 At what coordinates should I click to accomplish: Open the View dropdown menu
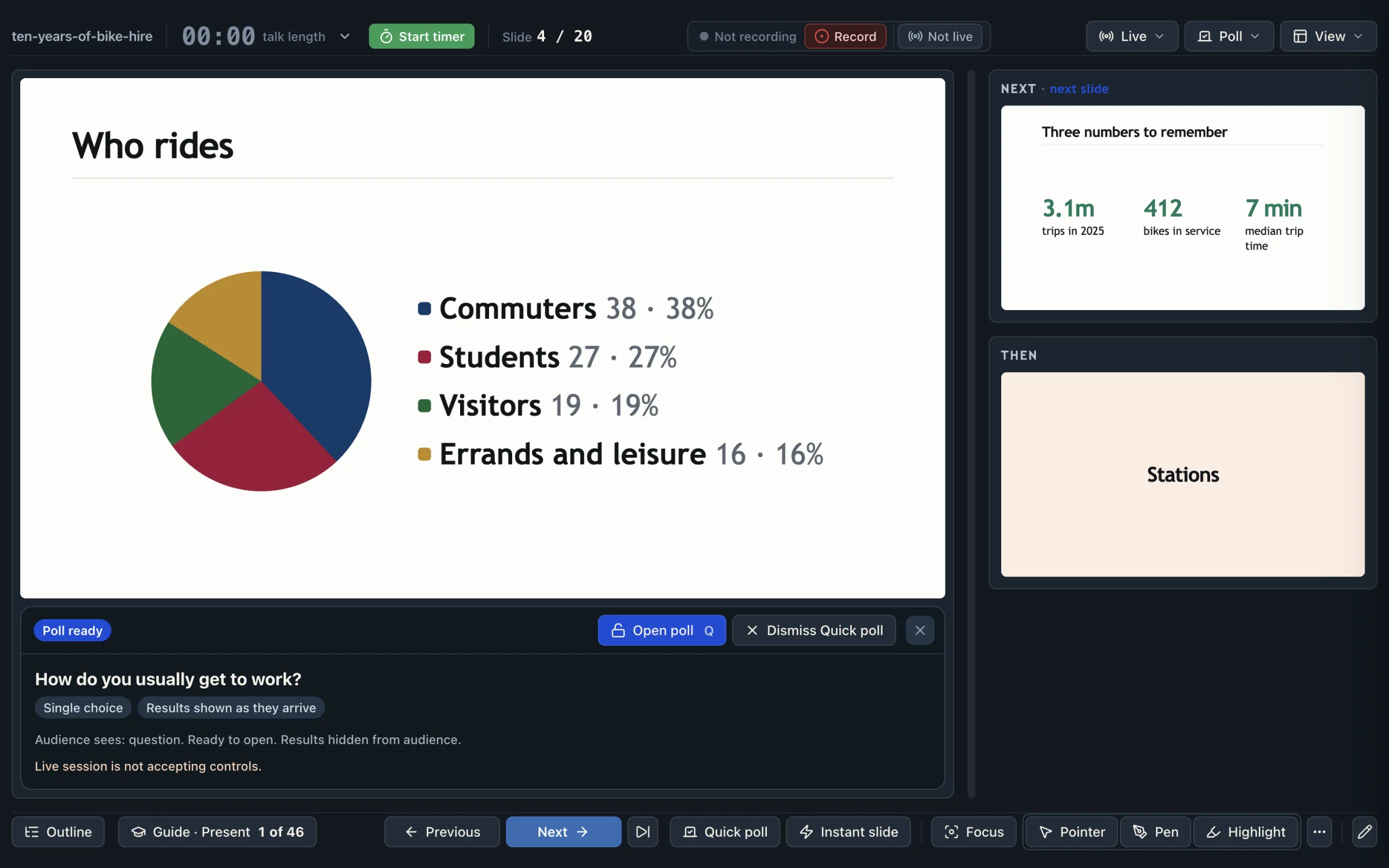(x=1328, y=36)
